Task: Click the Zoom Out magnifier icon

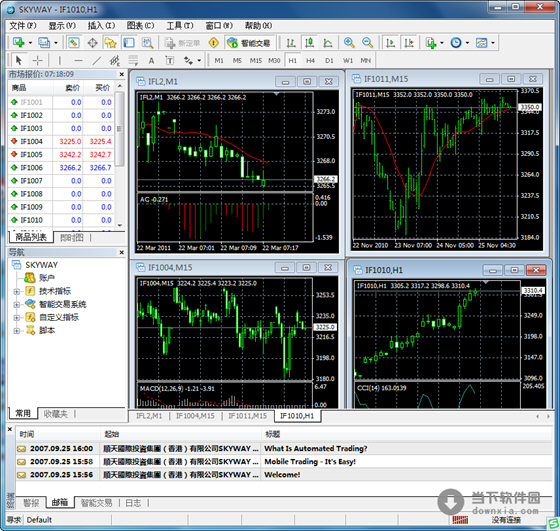Action: coord(367,42)
